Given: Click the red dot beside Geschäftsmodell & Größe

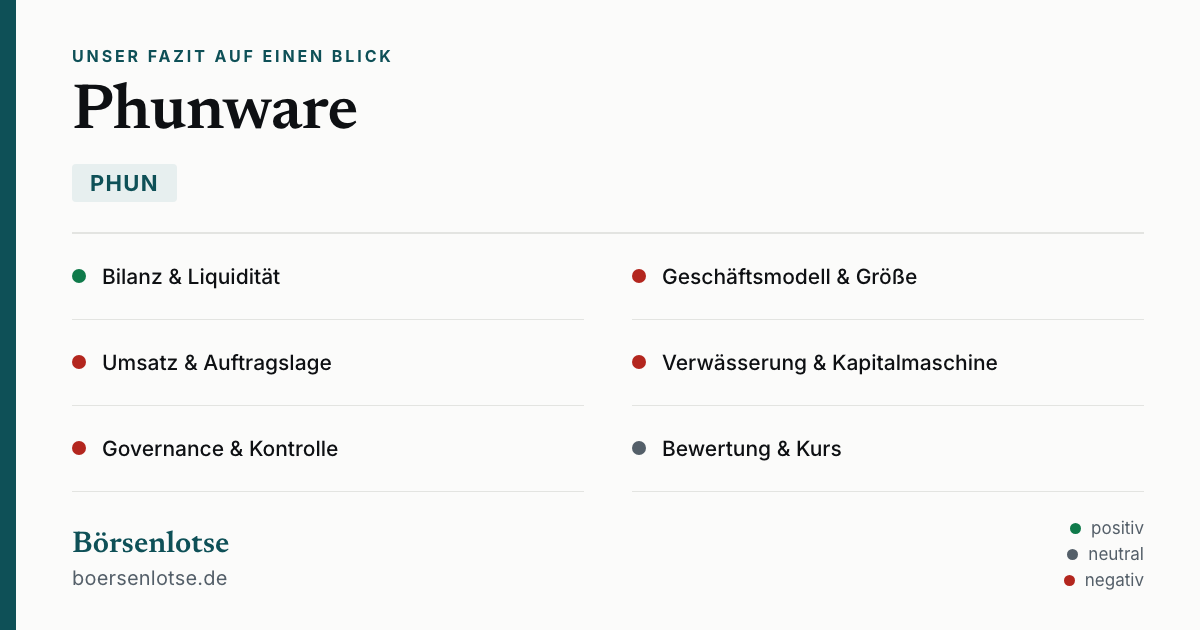Looking at the screenshot, I should click(639, 276).
